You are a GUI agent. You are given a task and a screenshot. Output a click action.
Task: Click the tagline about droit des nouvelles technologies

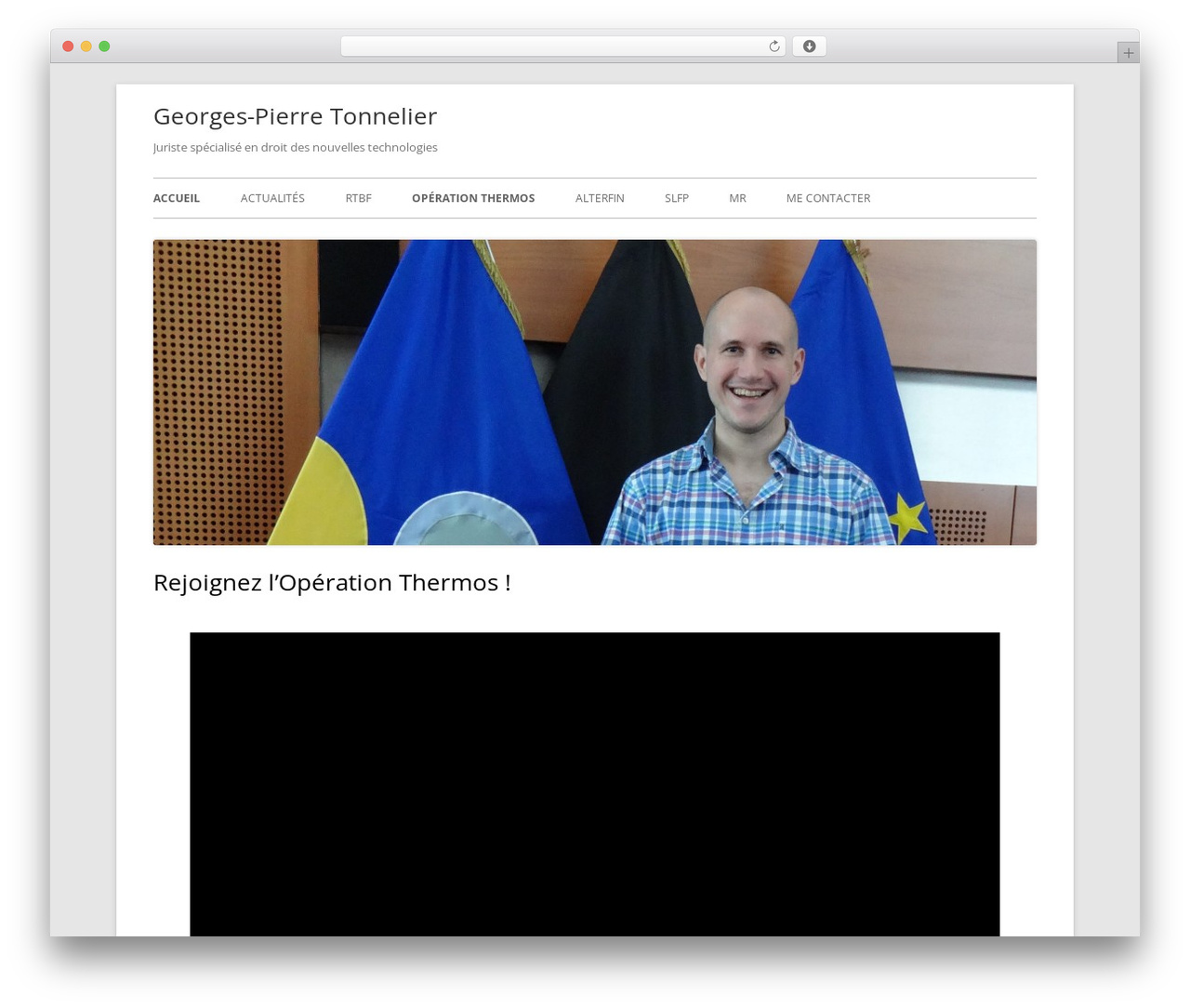coord(295,148)
